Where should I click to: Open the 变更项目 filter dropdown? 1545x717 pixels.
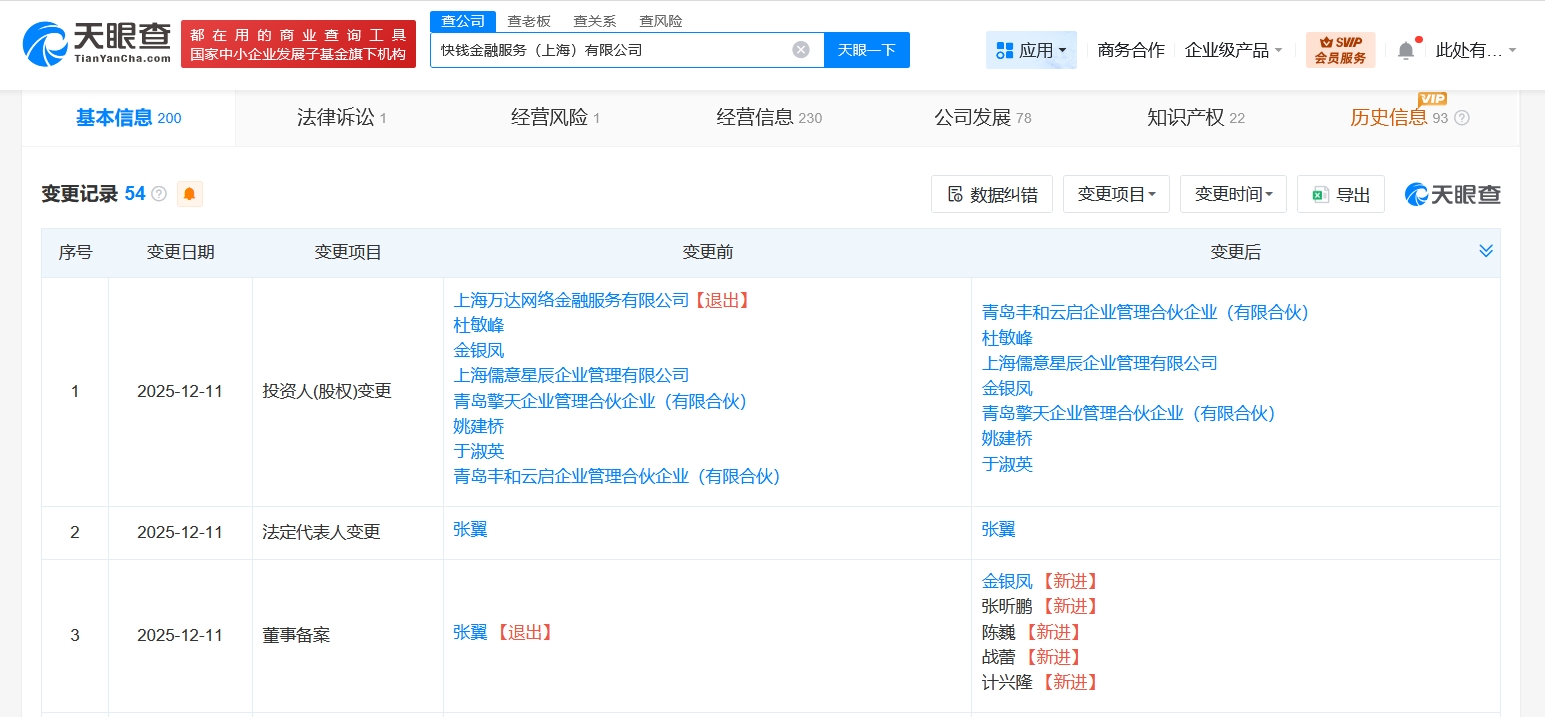coord(1116,194)
